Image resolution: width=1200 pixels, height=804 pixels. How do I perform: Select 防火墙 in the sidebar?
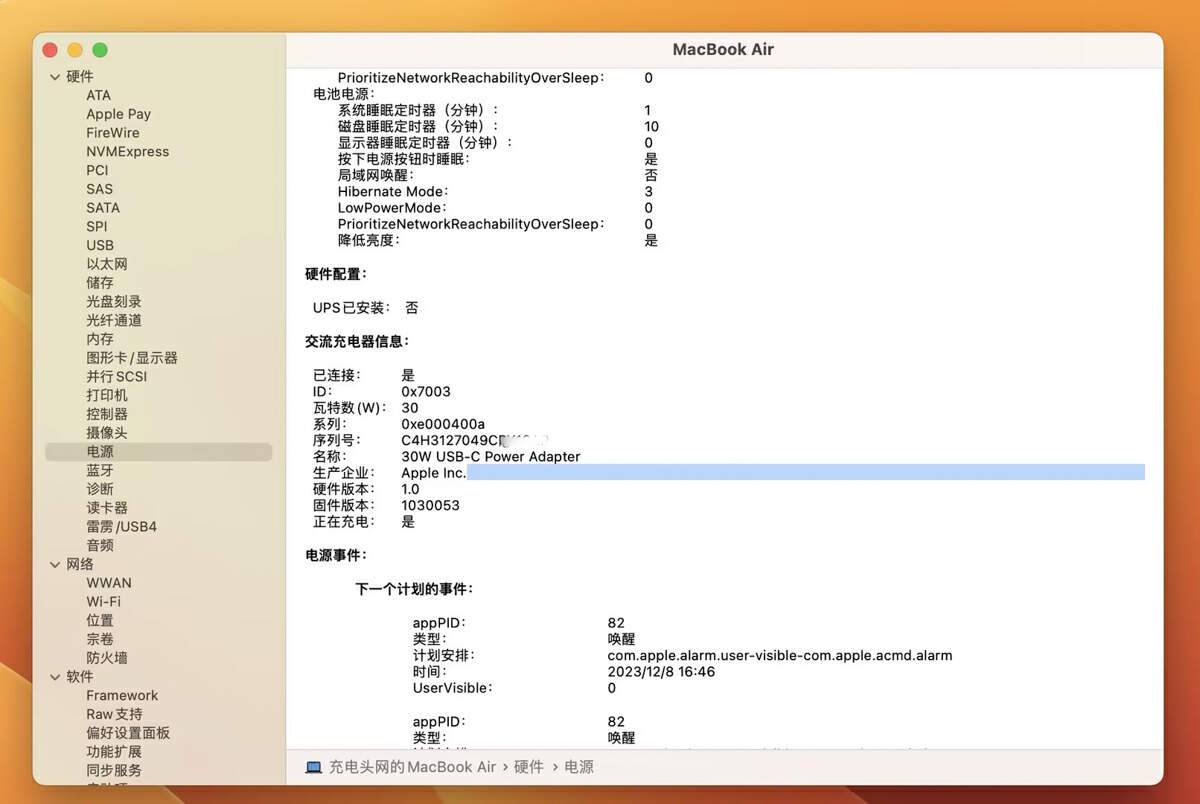click(x=107, y=658)
